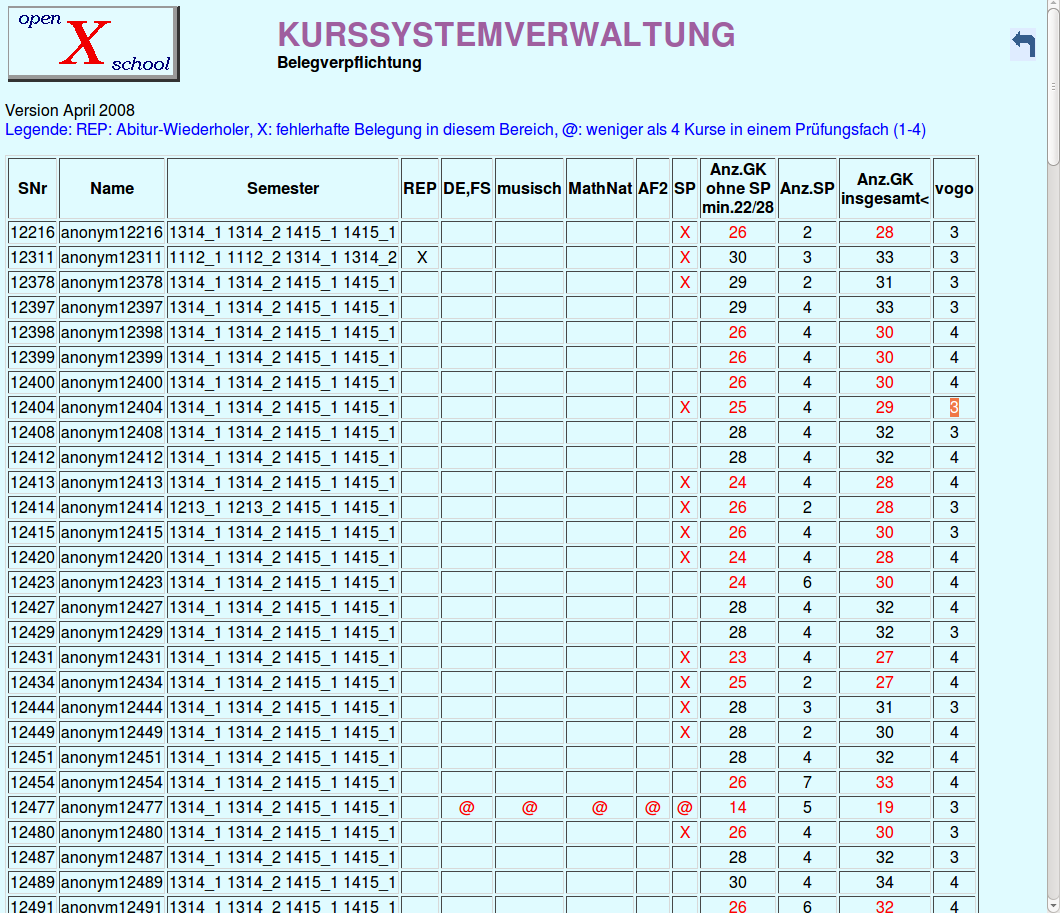
Task: Click student number 12399
Action: pyautogui.click(x=32, y=357)
